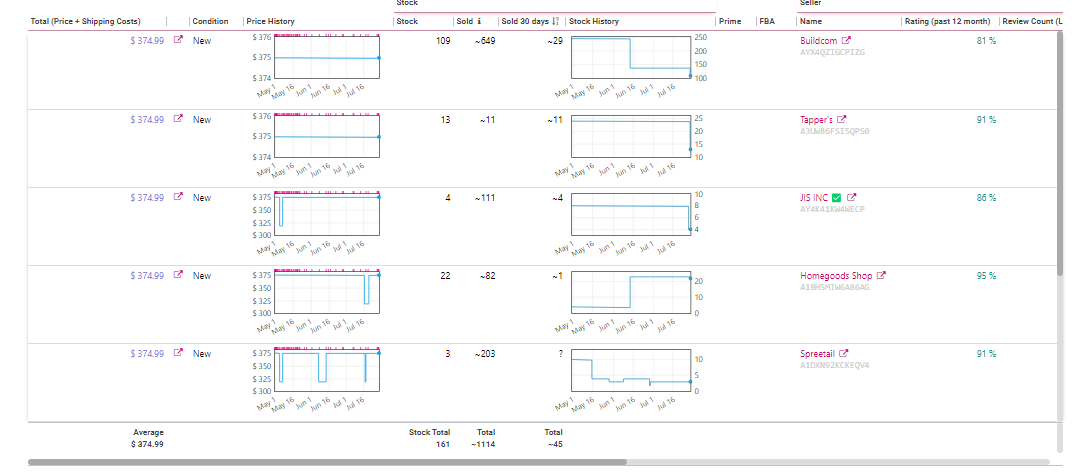Open the Homegoods Shop seller link
Viewport: 1074px width, 476px height.
coord(836,275)
